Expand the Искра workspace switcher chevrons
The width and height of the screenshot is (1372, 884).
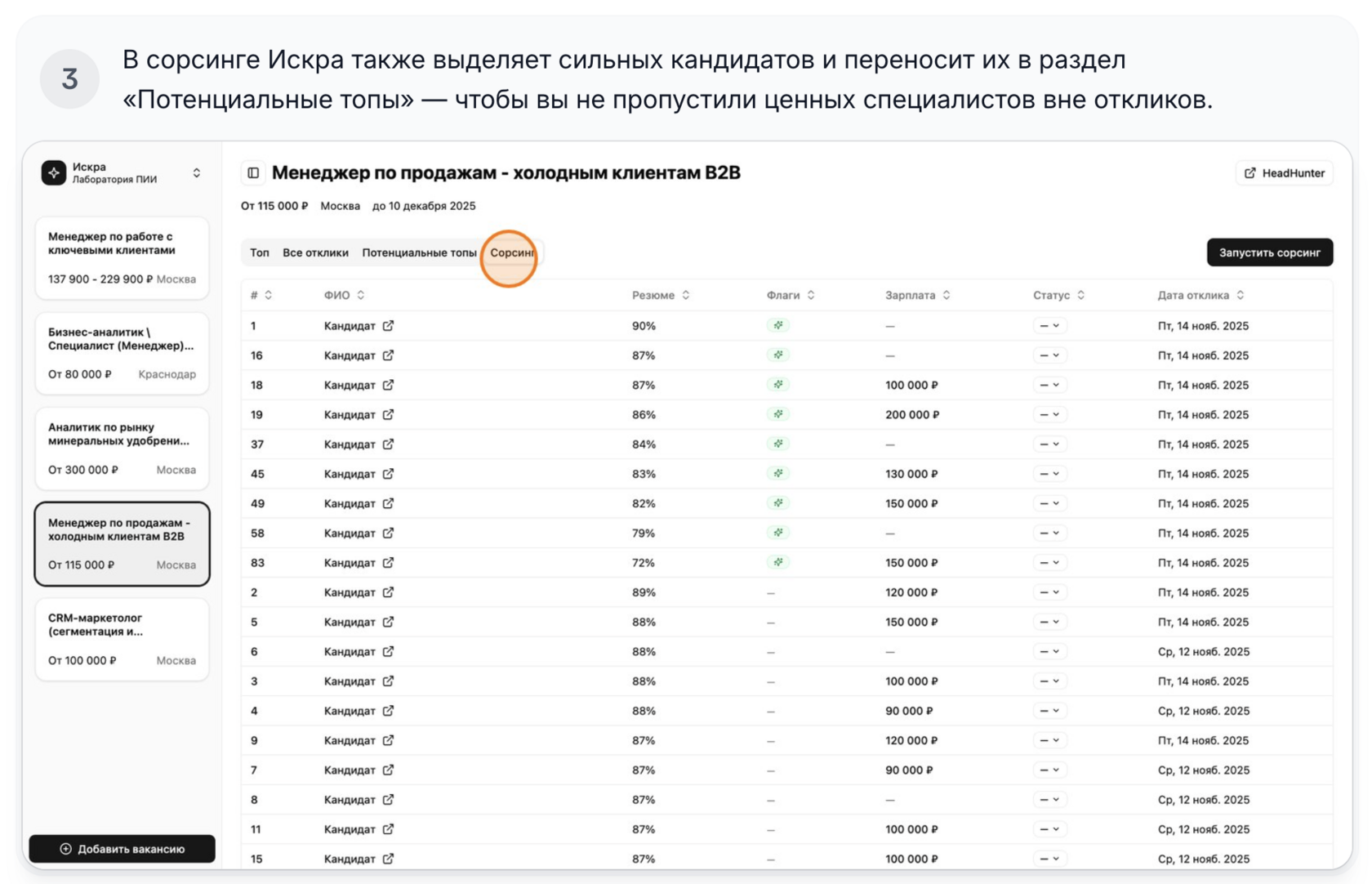pos(197,173)
